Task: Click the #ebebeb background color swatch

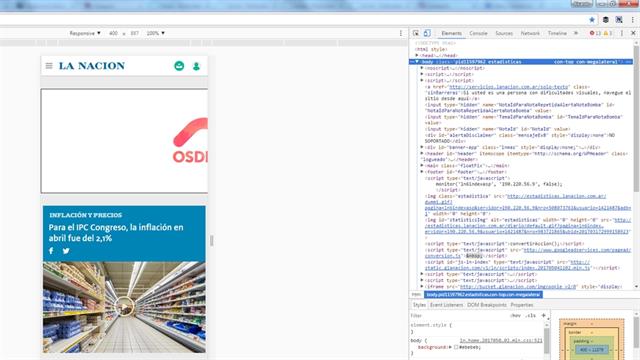Action: [456, 347]
